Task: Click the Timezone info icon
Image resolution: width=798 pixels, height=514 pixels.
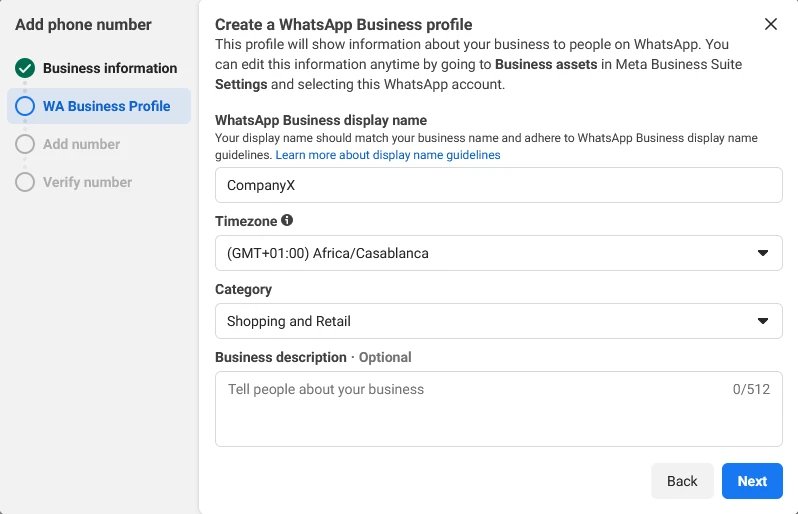Action: click(287, 220)
